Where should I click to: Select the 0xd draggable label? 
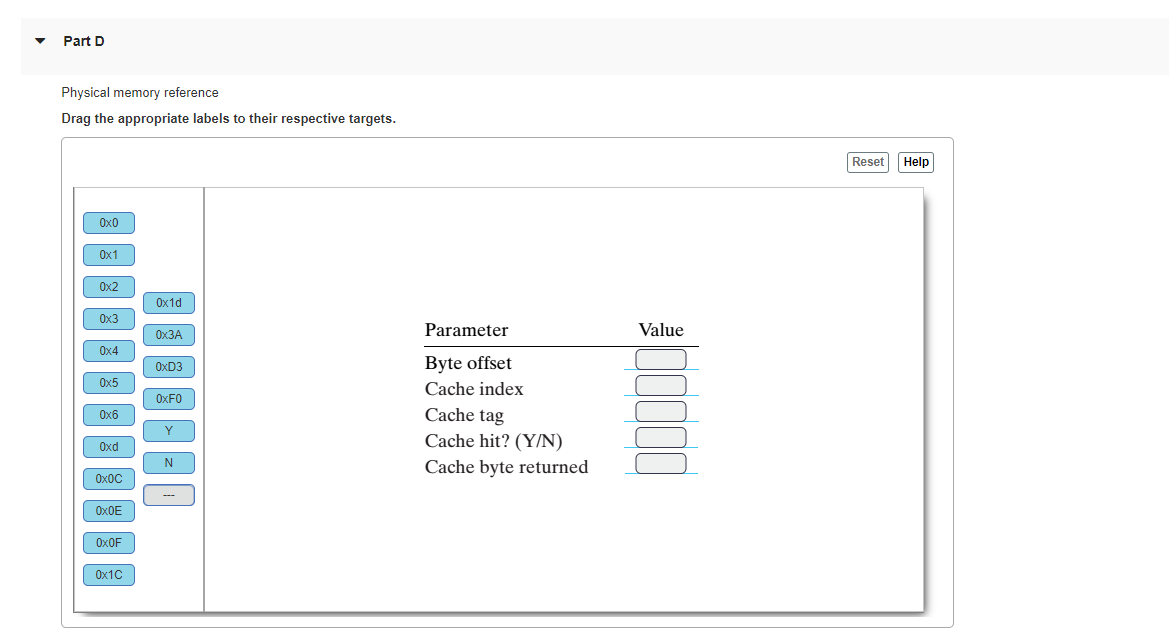pos(108,446)
